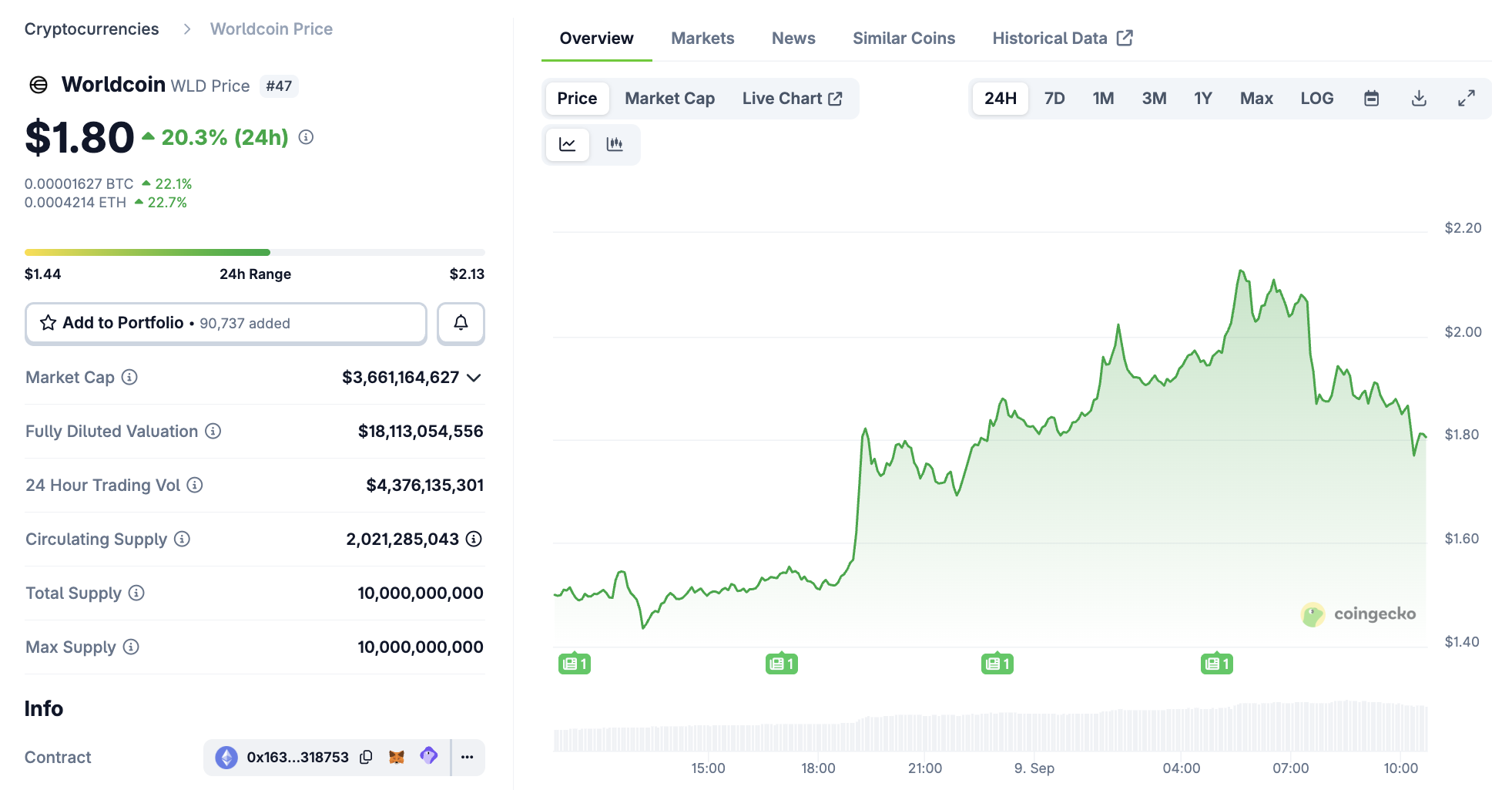
Task: Enable price alerts via the bell icon
Action: (461, 323)
